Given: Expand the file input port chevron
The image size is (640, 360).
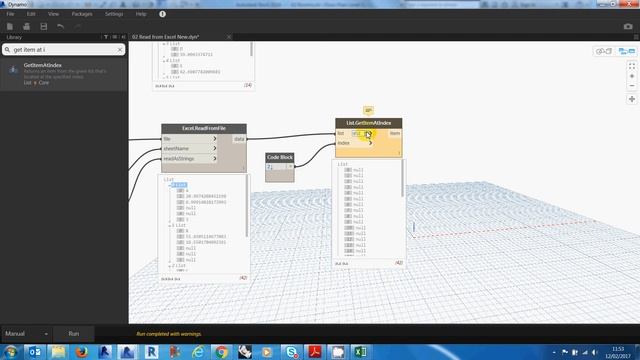Looking at the screenshot, I should [215, 139].
